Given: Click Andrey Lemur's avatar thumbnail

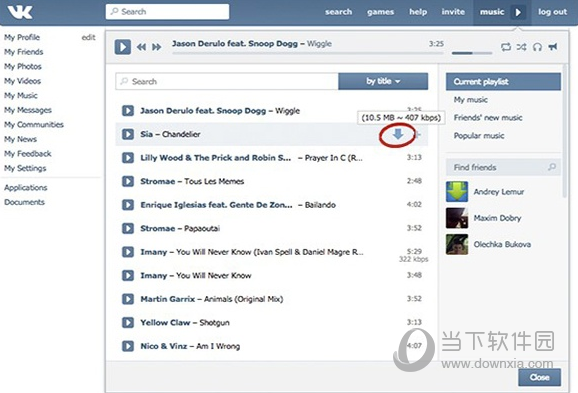Looking at the screenshot, I should pos(457,192).
